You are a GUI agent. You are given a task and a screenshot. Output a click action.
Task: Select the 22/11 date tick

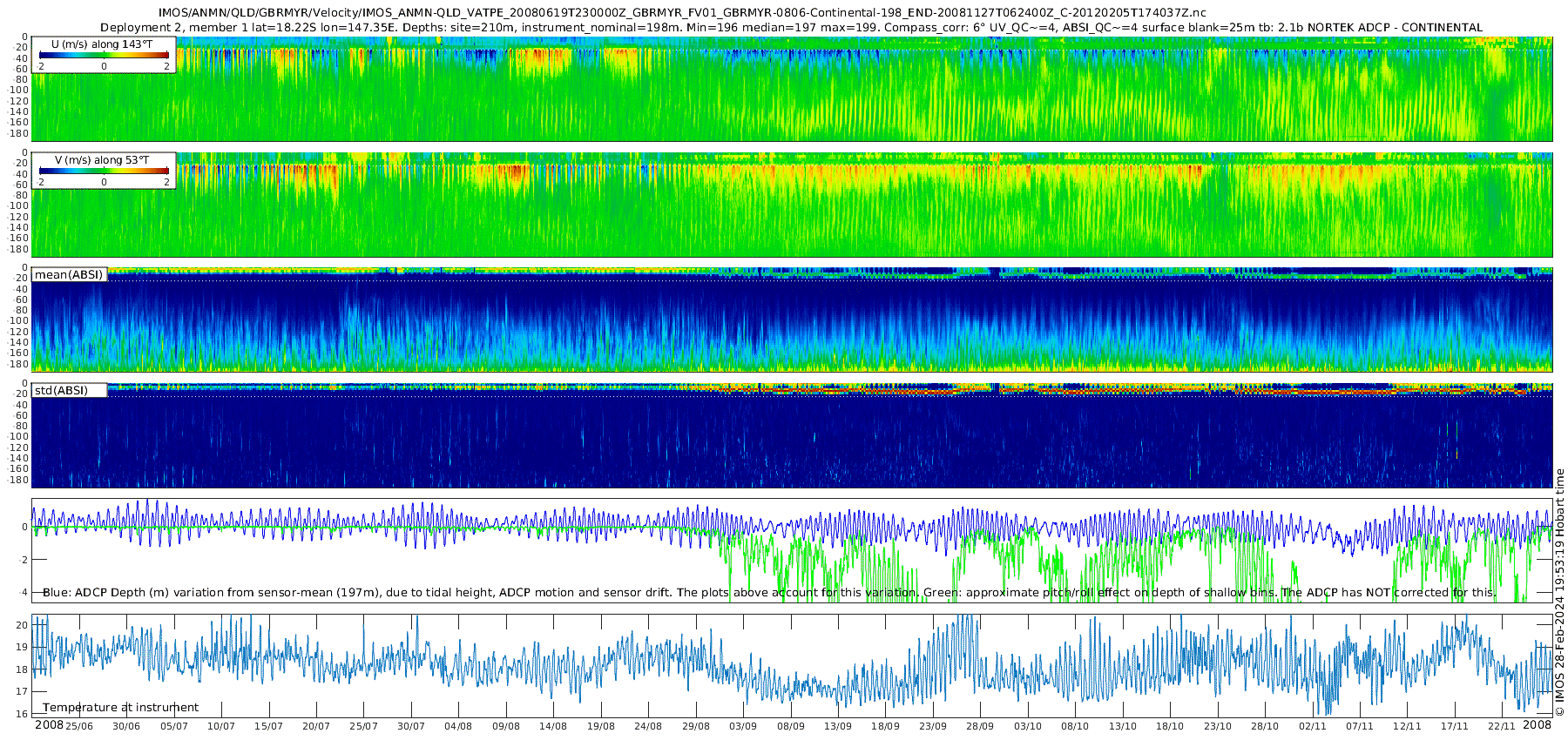pos(1502,726)
